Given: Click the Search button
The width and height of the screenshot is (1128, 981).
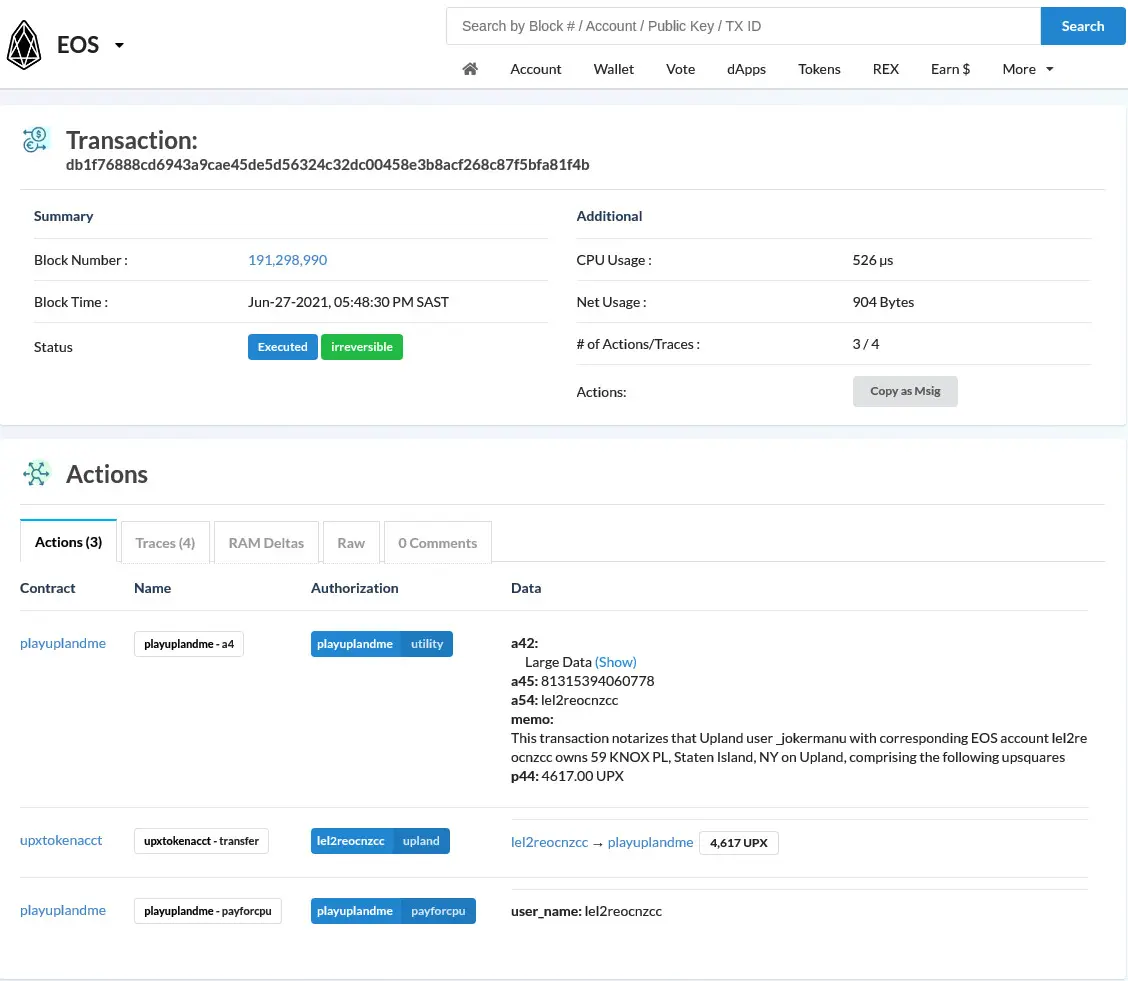Looking at the screenshot, I should 1083,26.
